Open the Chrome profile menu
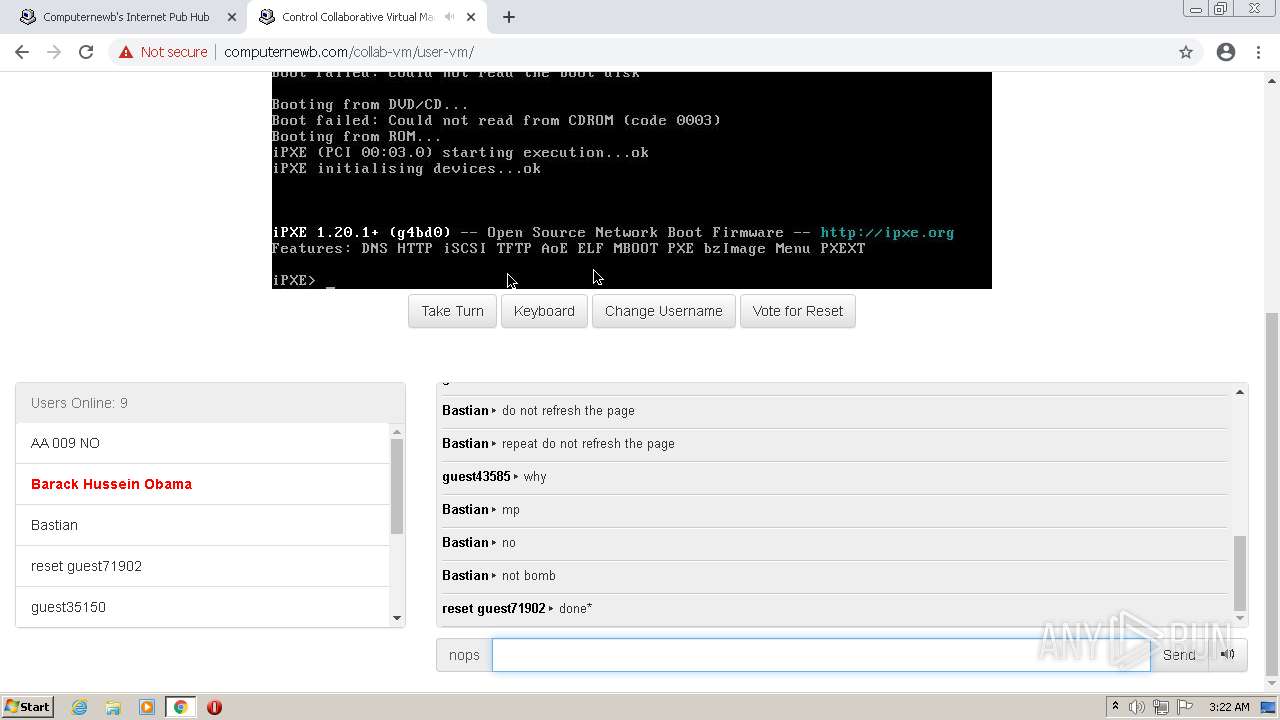This screenshot has height=720, width=1280. click(x=1226, y=52)
